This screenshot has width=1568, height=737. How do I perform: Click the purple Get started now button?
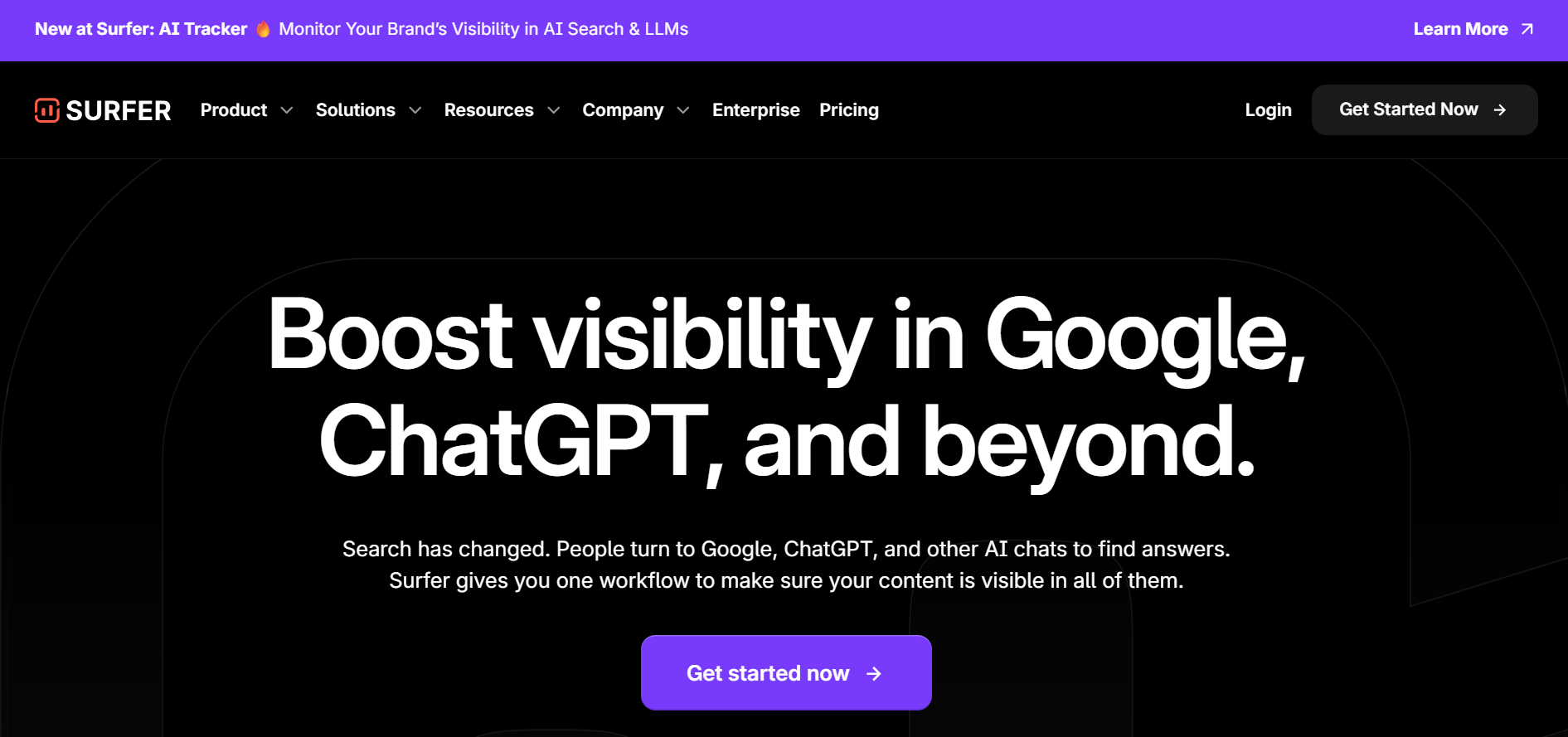point(786,673)
